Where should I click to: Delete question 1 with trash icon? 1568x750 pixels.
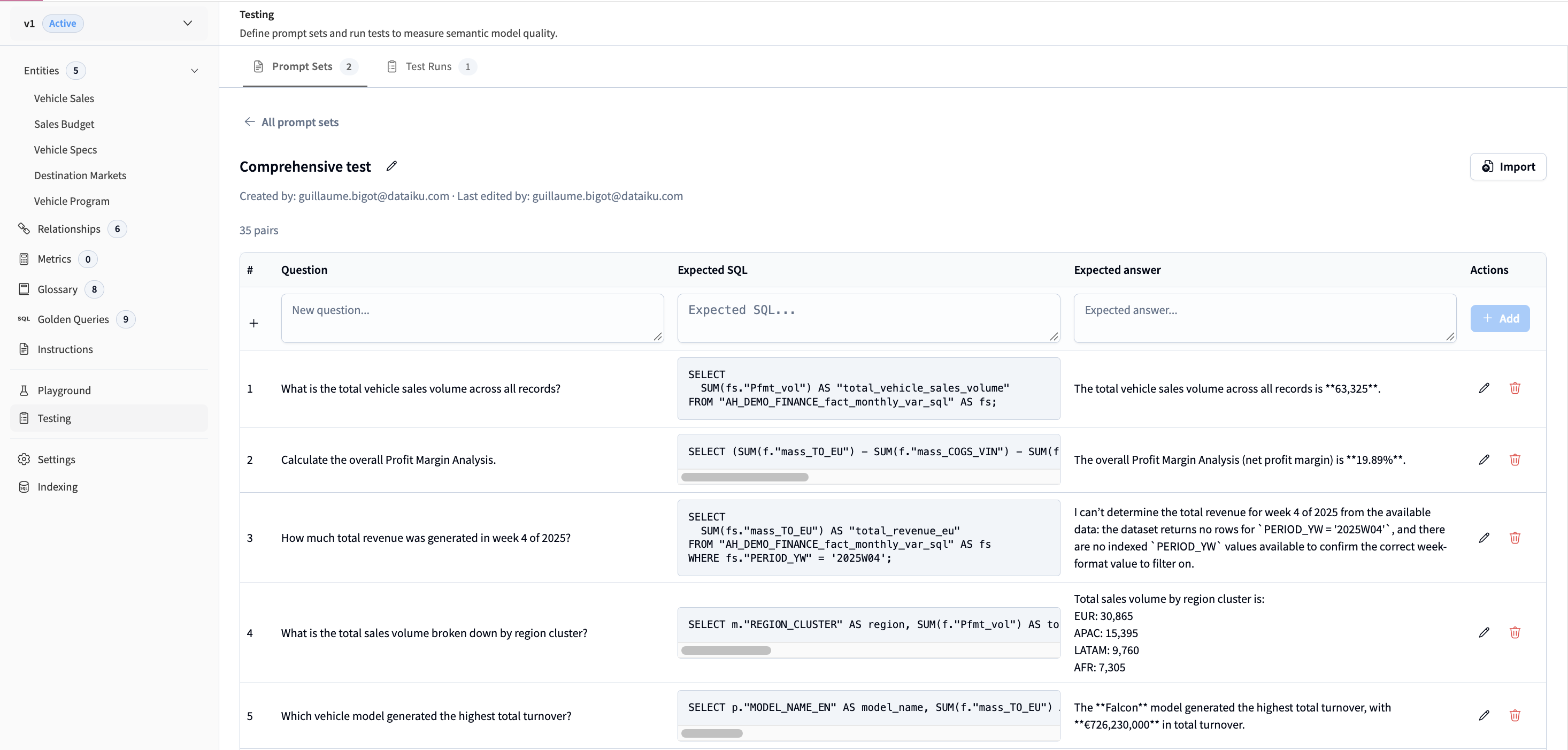[x=1515, y=388]
